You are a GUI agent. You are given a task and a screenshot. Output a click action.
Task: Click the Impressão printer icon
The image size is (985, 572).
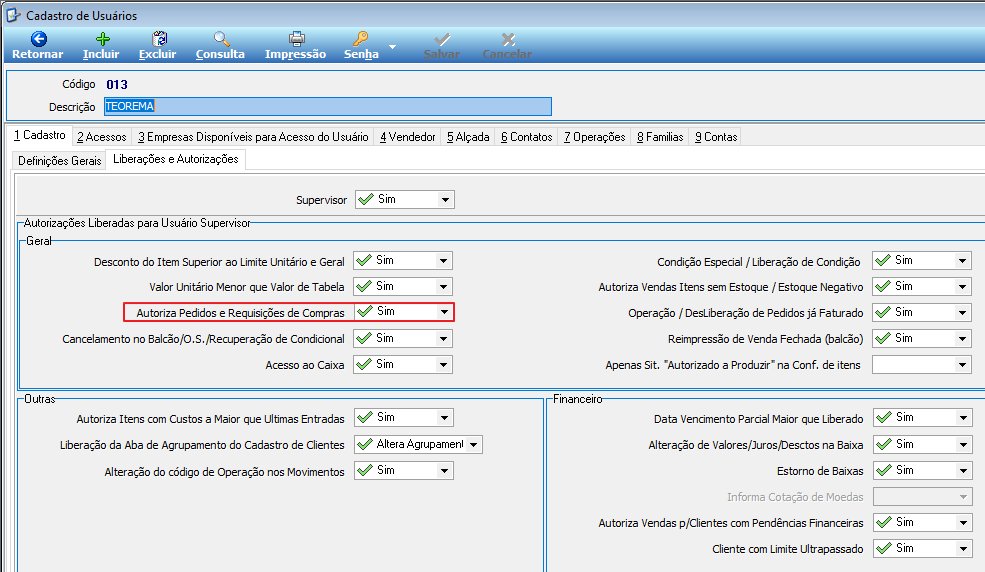pos(297,39)
